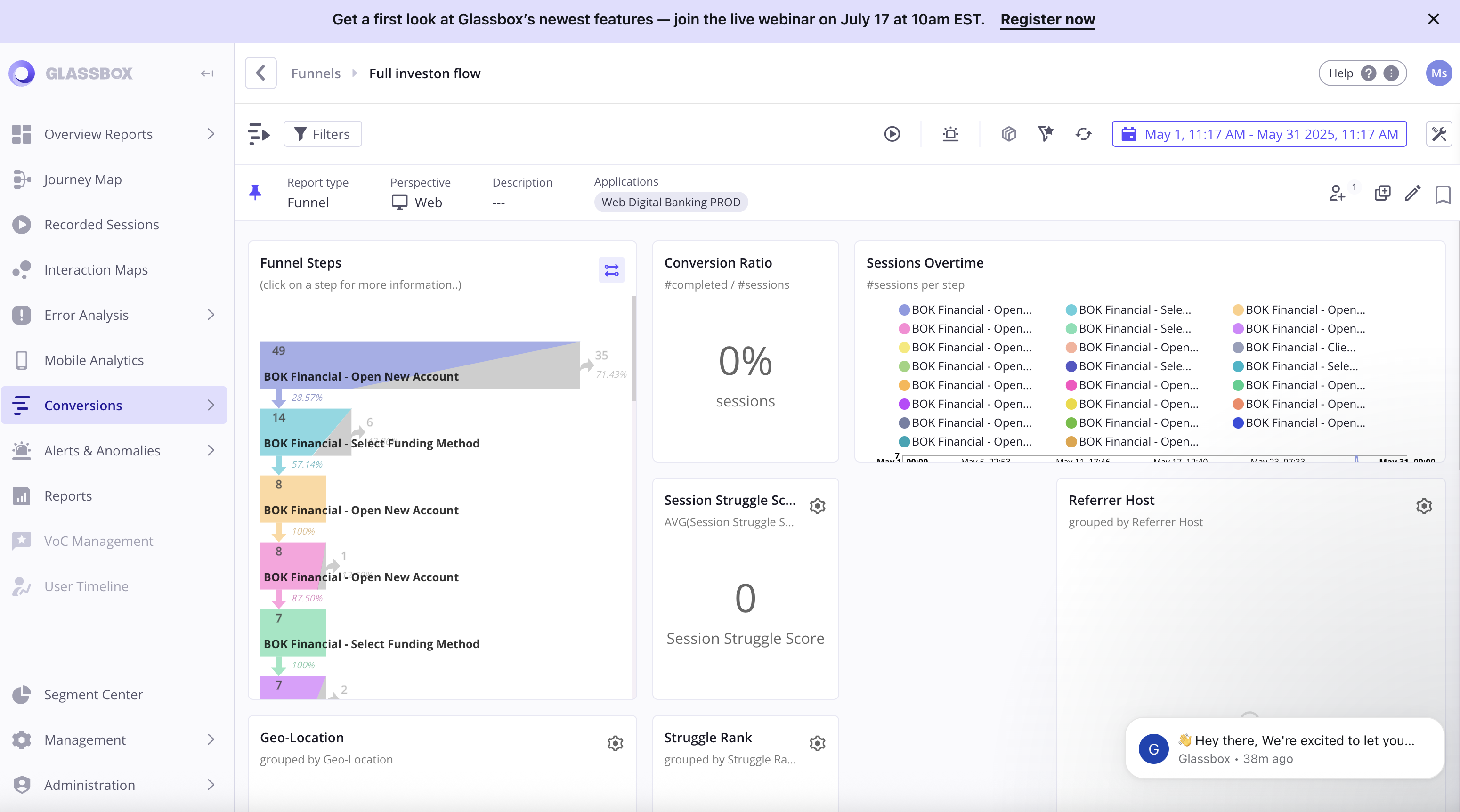The height and width of the screenshot is (812, 1460).
Task: Open Mobile Analytics in the sidebar
Action: click(114, 360)
